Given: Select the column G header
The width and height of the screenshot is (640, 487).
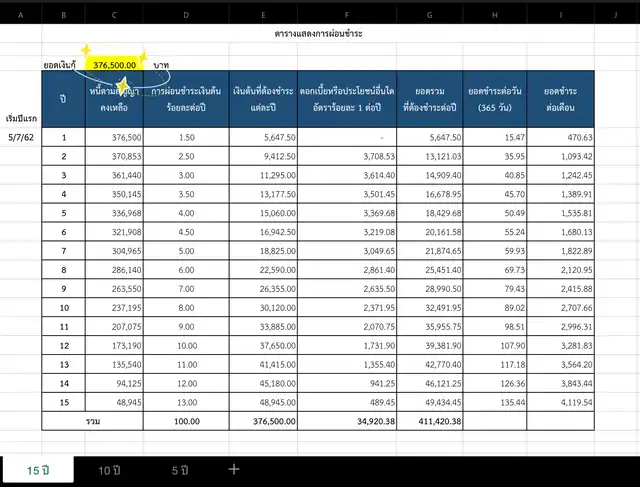Looking at the screenshot, I should [430, 15].
